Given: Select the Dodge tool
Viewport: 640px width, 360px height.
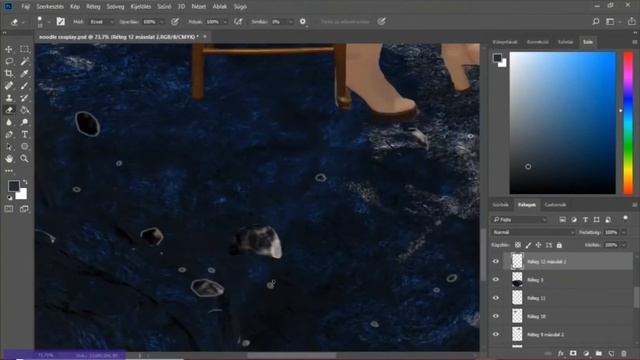Looking at the screenshot, I should [x=24, y=122].
